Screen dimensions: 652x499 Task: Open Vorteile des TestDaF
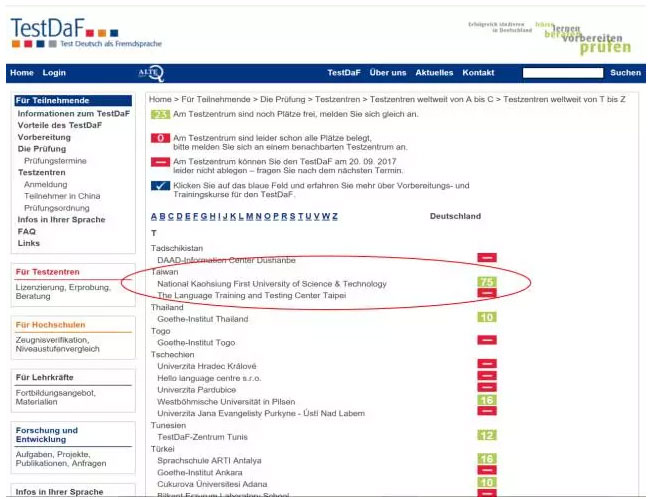click(x=59, y=125)
